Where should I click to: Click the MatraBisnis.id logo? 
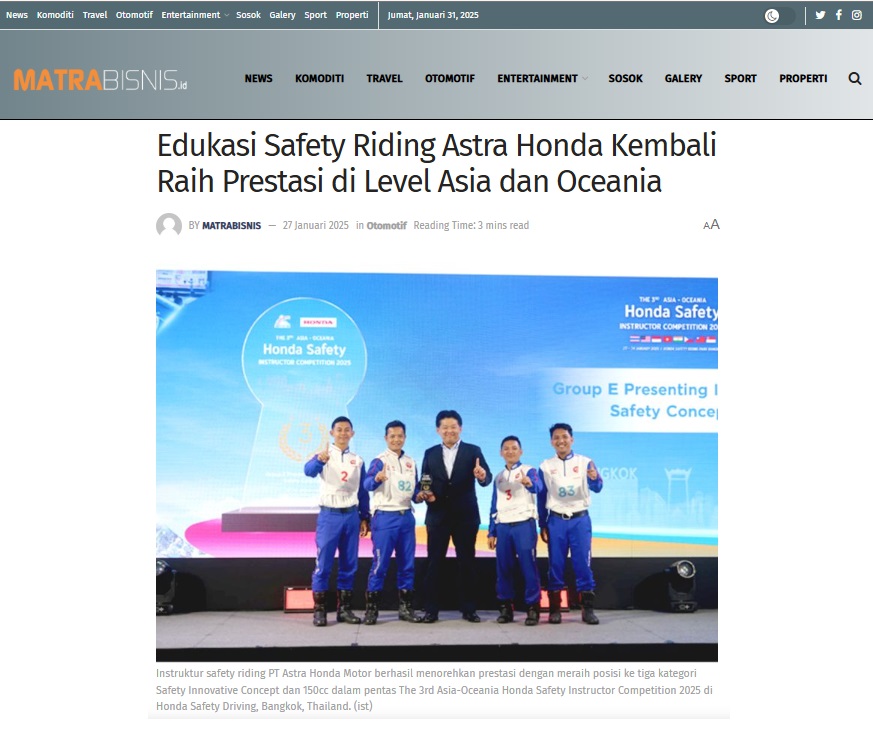click(x=100, y=80)
